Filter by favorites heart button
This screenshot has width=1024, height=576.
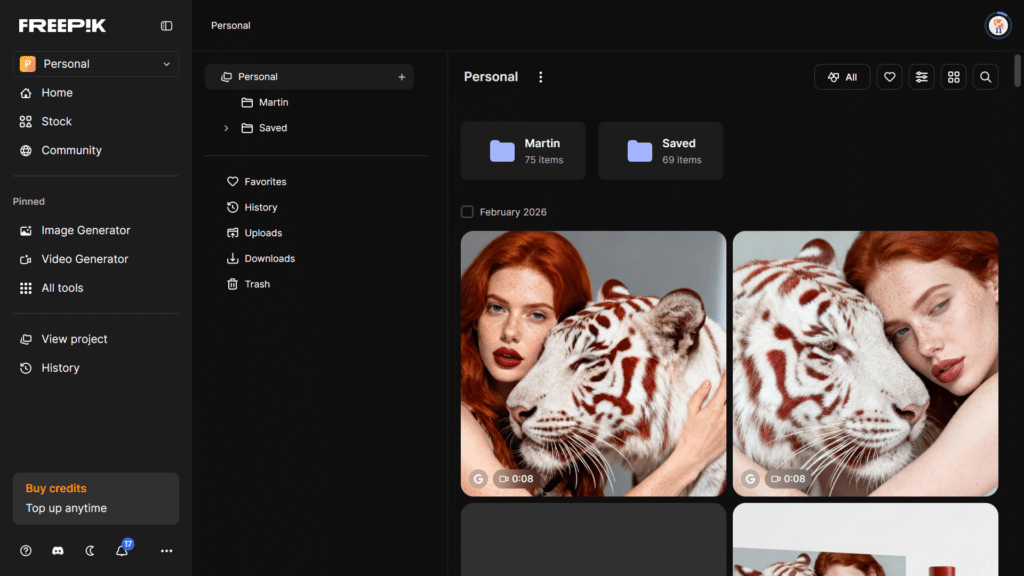click(x=889, y=77)
